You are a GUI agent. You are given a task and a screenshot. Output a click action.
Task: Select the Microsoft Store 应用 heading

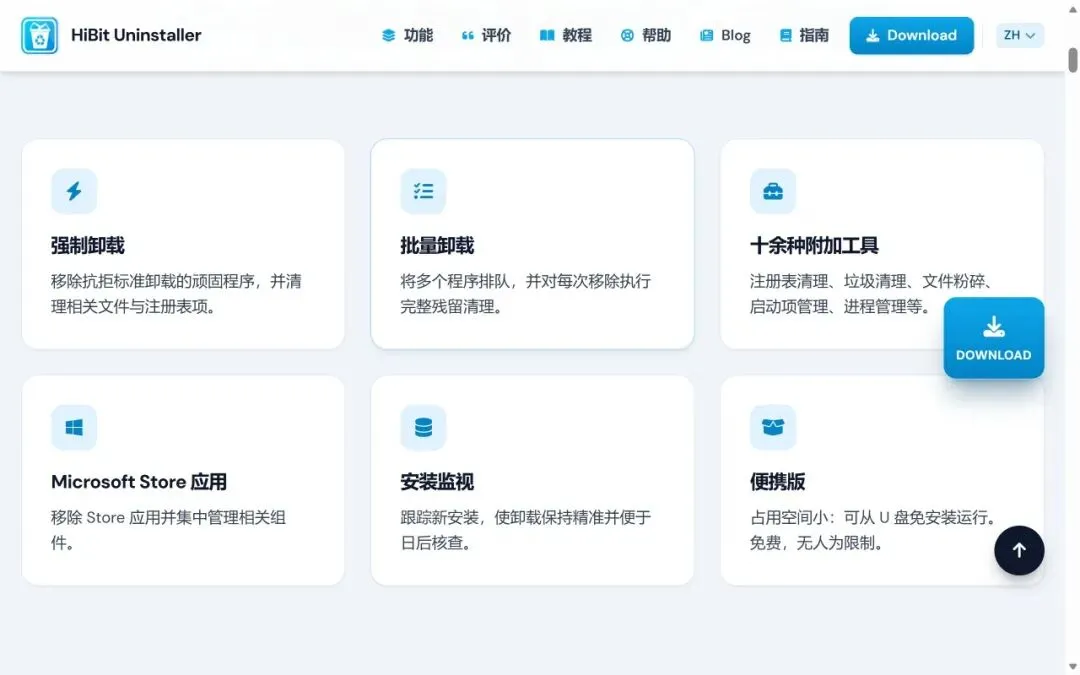[x=139, y=481]
